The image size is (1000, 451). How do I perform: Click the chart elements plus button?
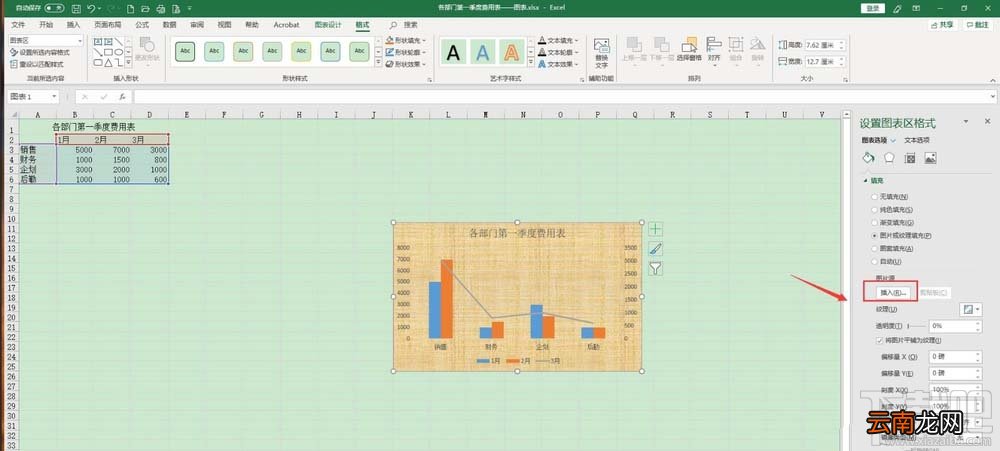click(x=655, y=229)
